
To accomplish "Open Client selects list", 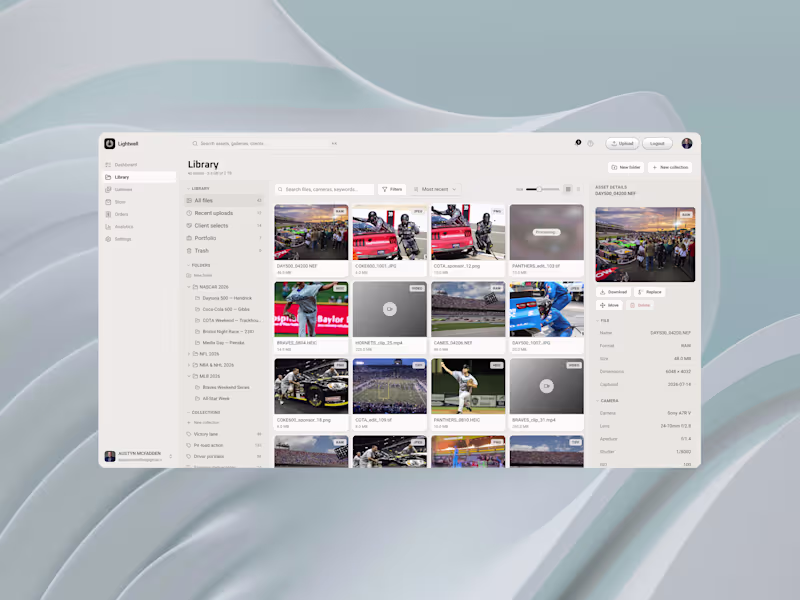I will pos(224,226).
